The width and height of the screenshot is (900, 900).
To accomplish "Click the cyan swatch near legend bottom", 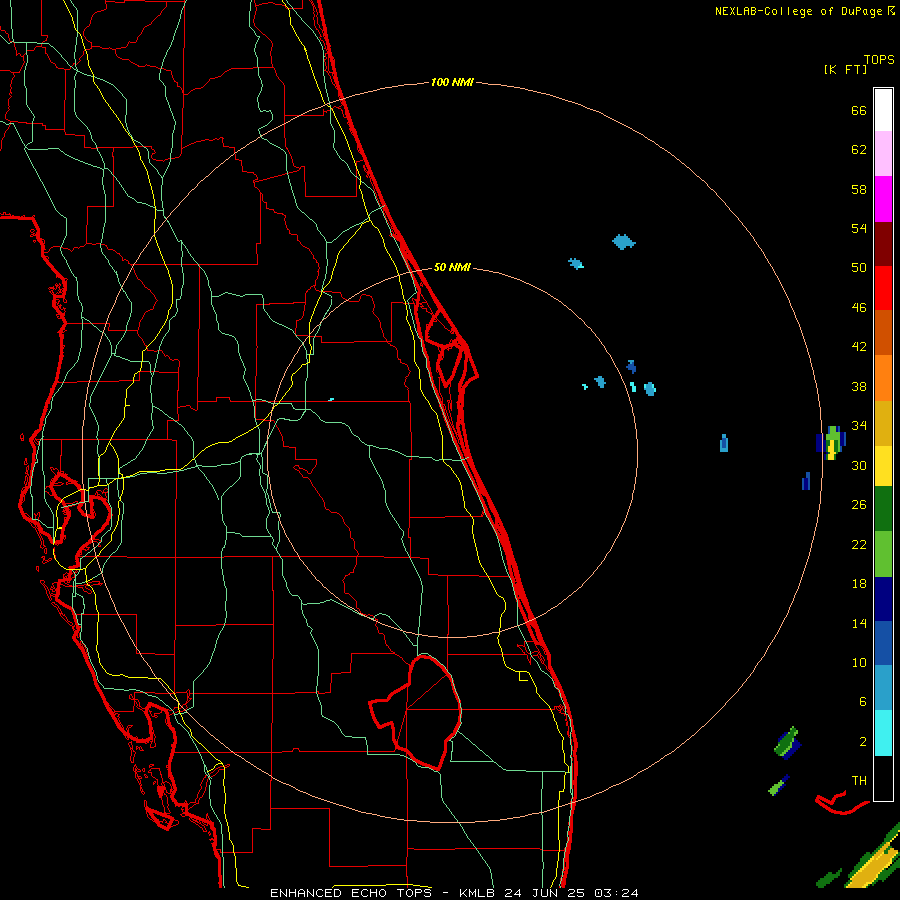I will pos(883,733).
